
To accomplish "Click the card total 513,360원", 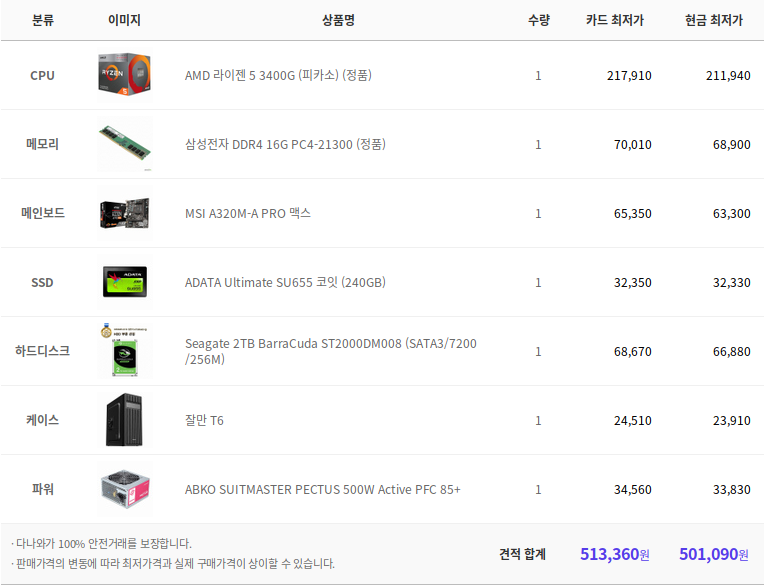I will click(615, 554).
